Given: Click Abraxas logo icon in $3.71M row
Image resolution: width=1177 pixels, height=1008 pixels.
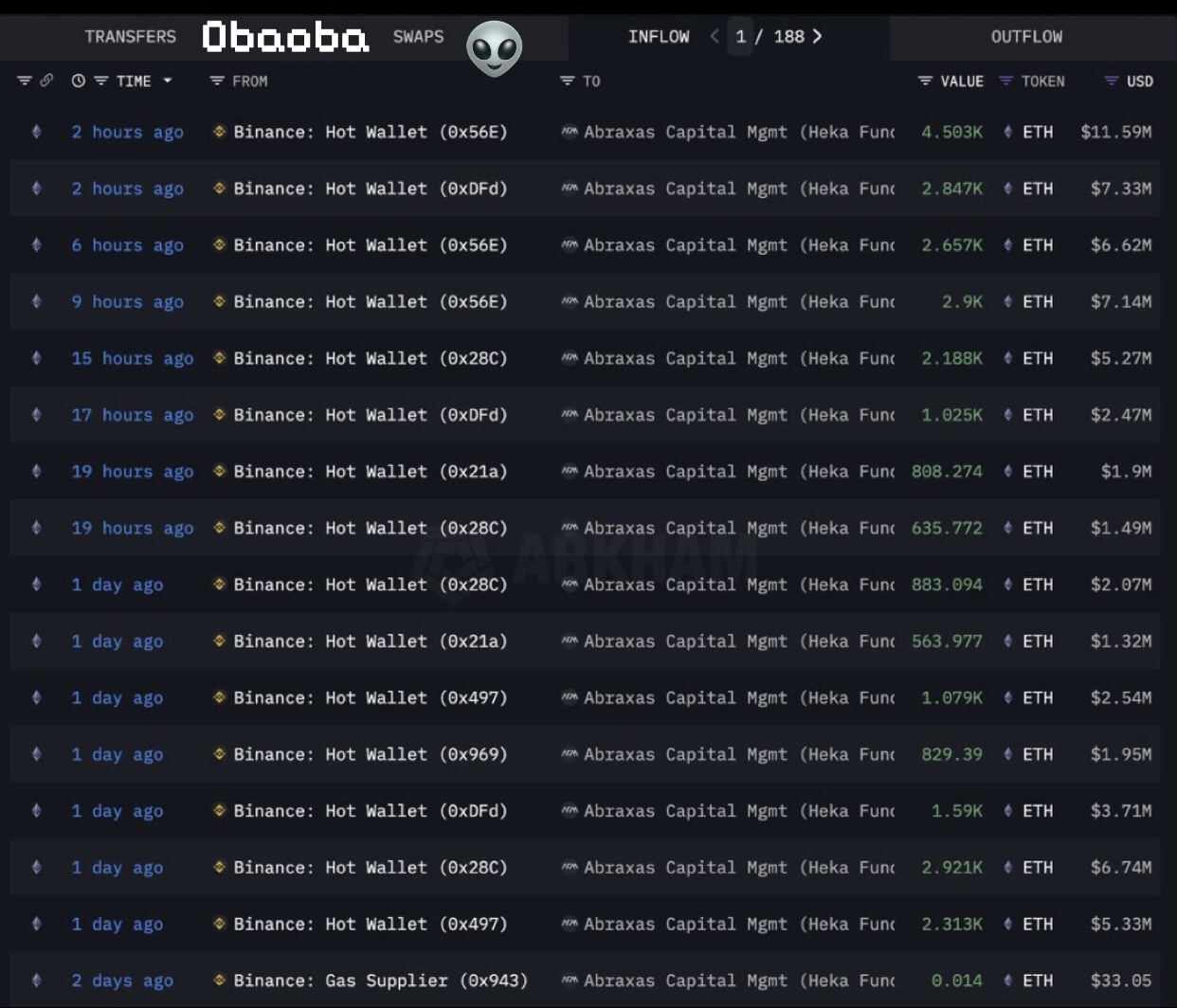Looking at the screenshot, I should (570, 811).
